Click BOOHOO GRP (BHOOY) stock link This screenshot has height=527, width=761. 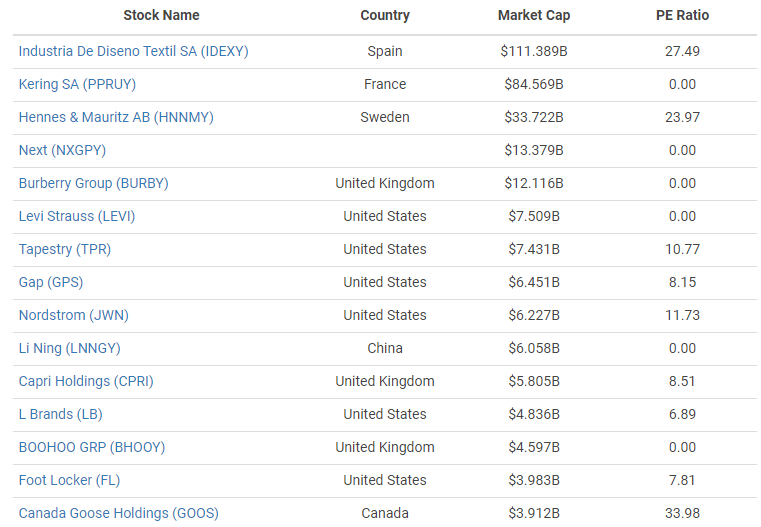coord(92,447)
